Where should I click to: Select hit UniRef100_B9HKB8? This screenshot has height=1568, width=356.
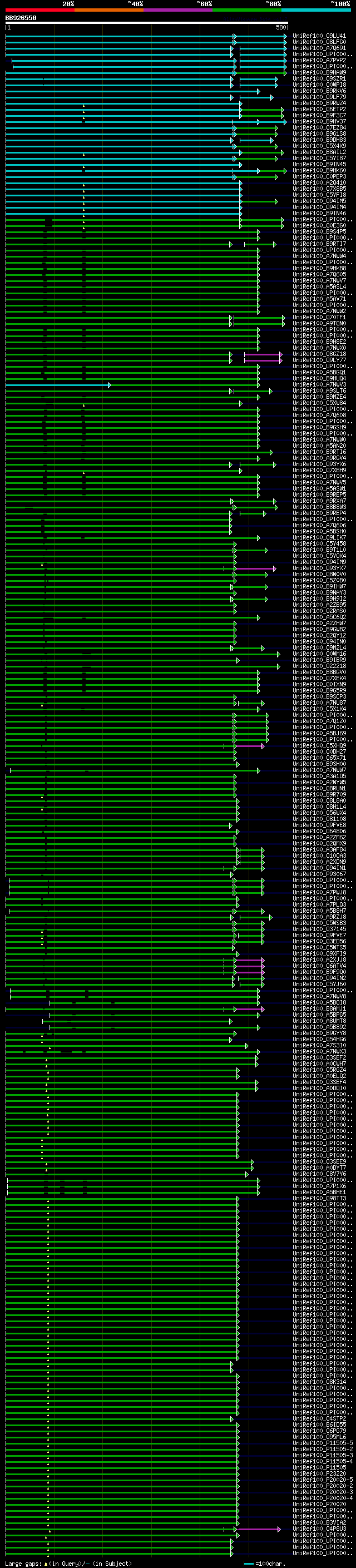click(x=319, y=269)
